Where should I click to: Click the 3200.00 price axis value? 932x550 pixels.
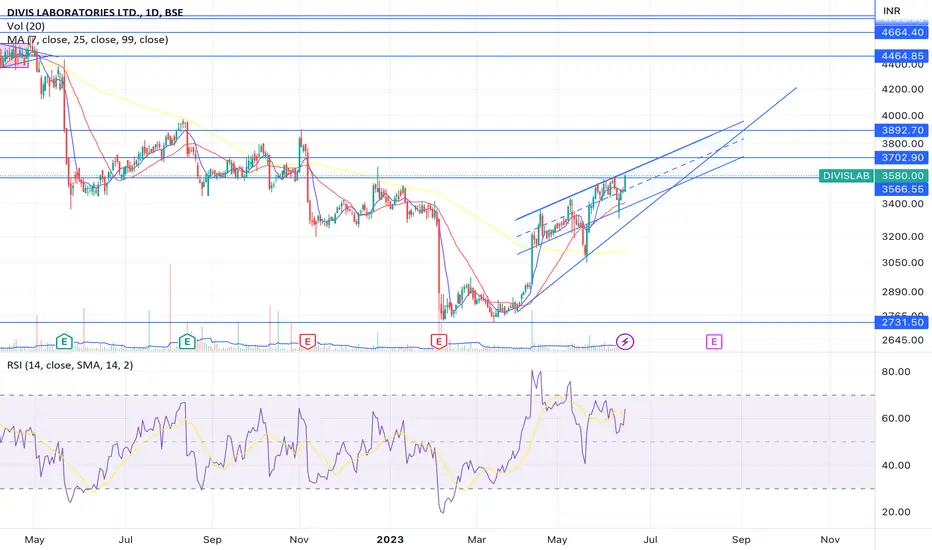902,237
